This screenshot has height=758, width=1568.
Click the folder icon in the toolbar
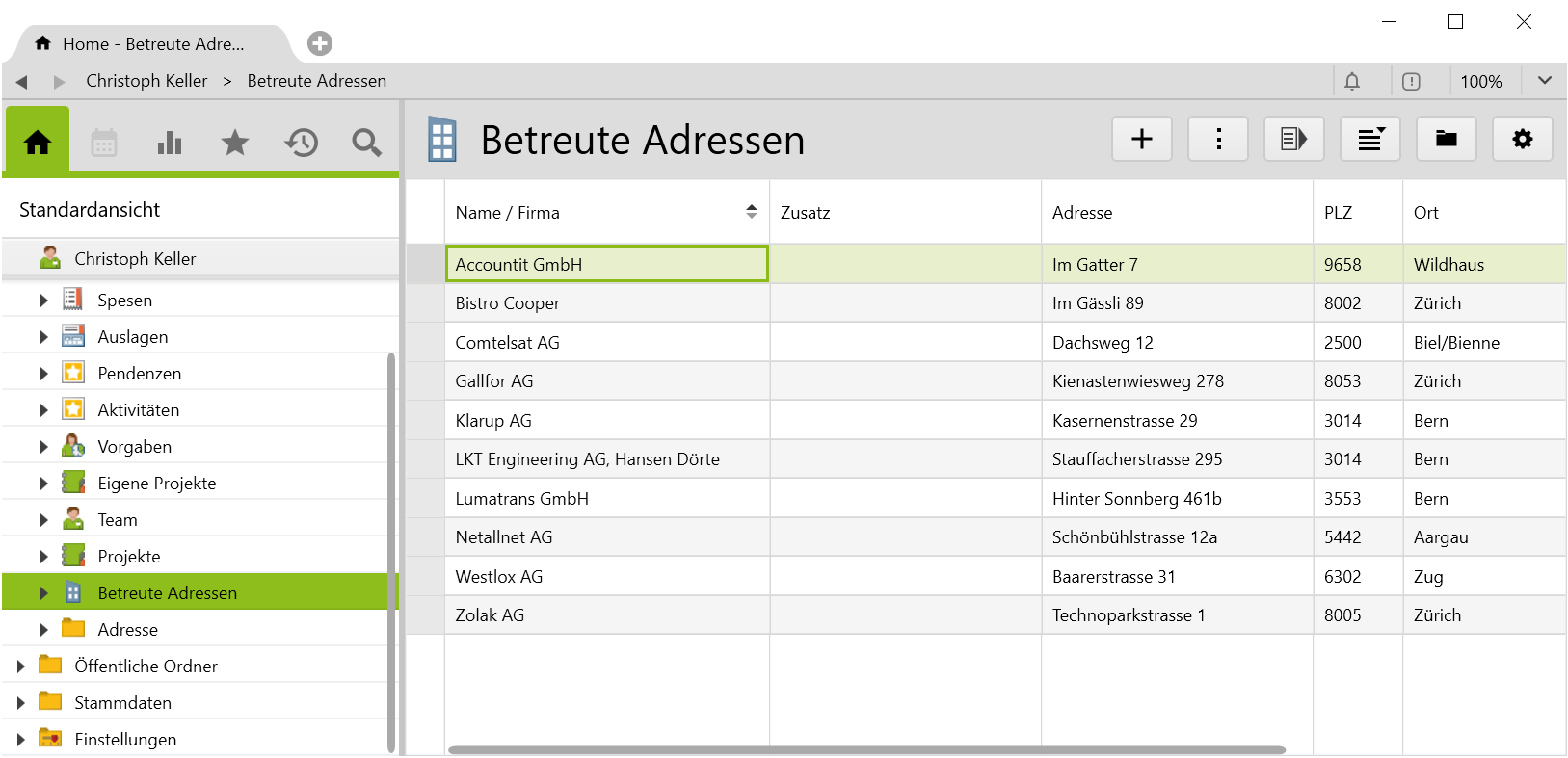pos(1446,140)
